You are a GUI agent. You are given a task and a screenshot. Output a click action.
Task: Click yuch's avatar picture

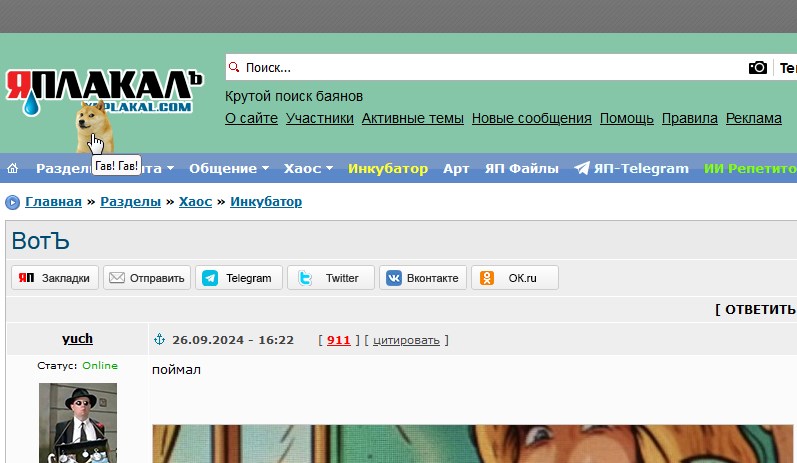pyautogui.click(x=78, y=423)
